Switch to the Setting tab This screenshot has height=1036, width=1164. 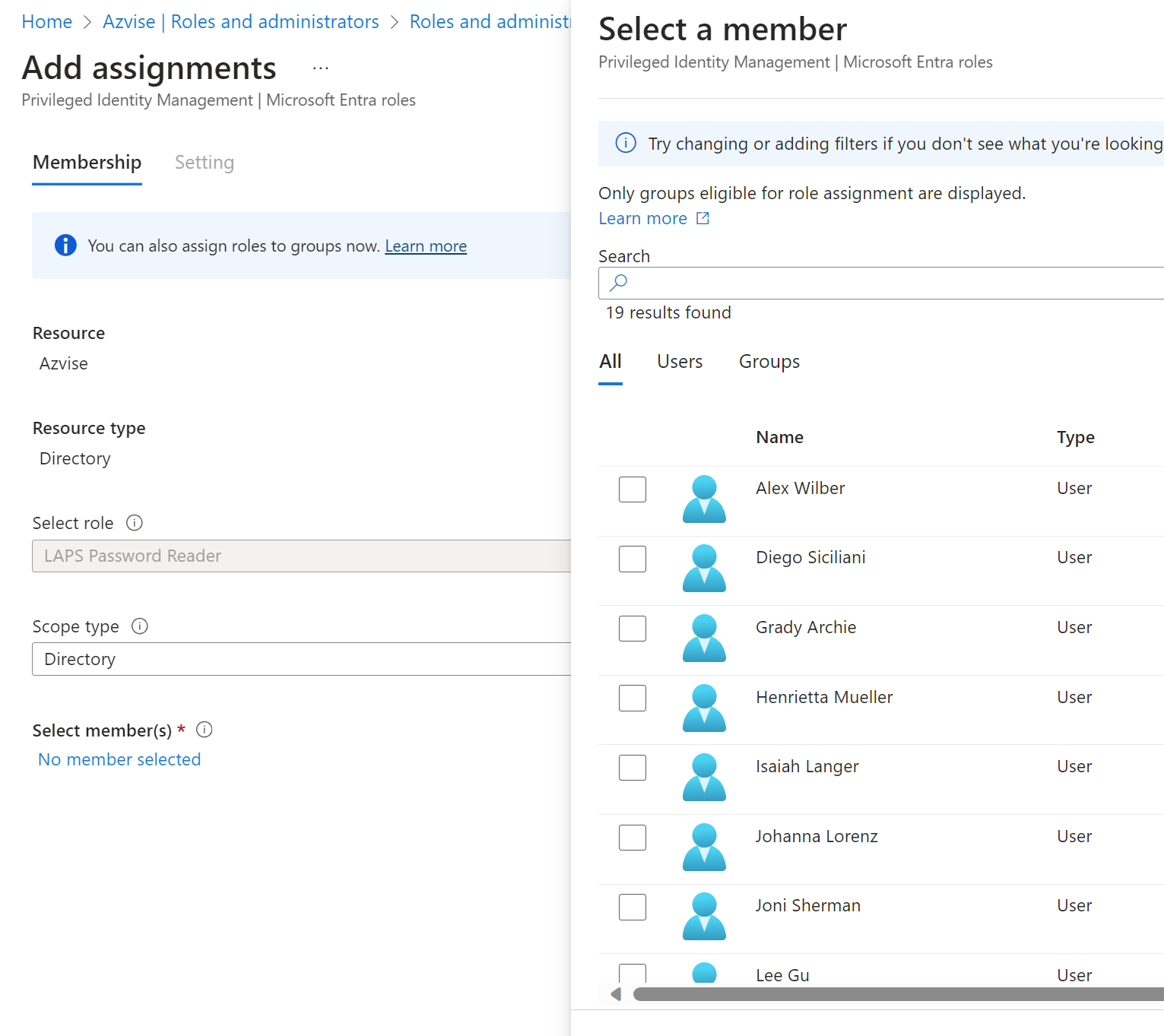pyautogui.click(x=204, y=162)
